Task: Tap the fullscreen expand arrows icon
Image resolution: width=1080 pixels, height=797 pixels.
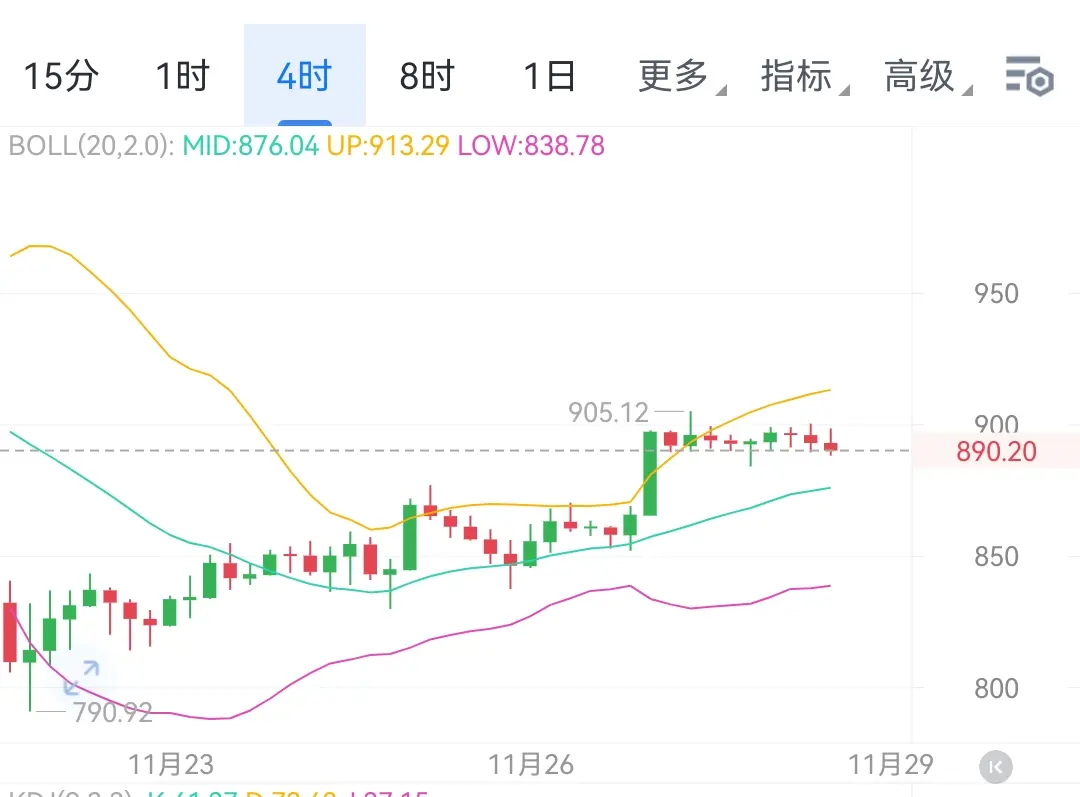Action: pos(81,677)
